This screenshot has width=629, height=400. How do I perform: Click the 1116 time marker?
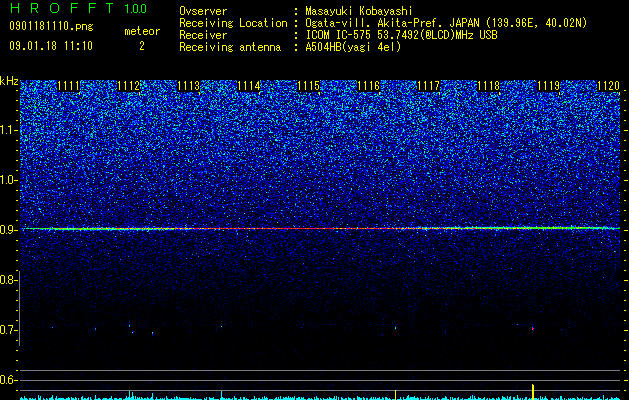(369, 86)
